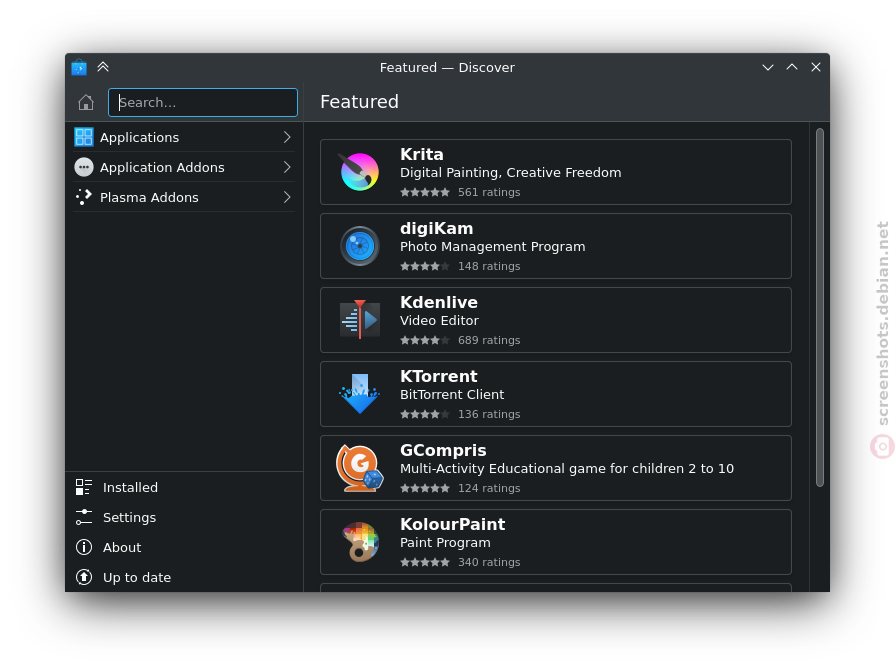Click the Kdenlive app icon
This screenshot has width=895, height=669.
pos(360,320)
